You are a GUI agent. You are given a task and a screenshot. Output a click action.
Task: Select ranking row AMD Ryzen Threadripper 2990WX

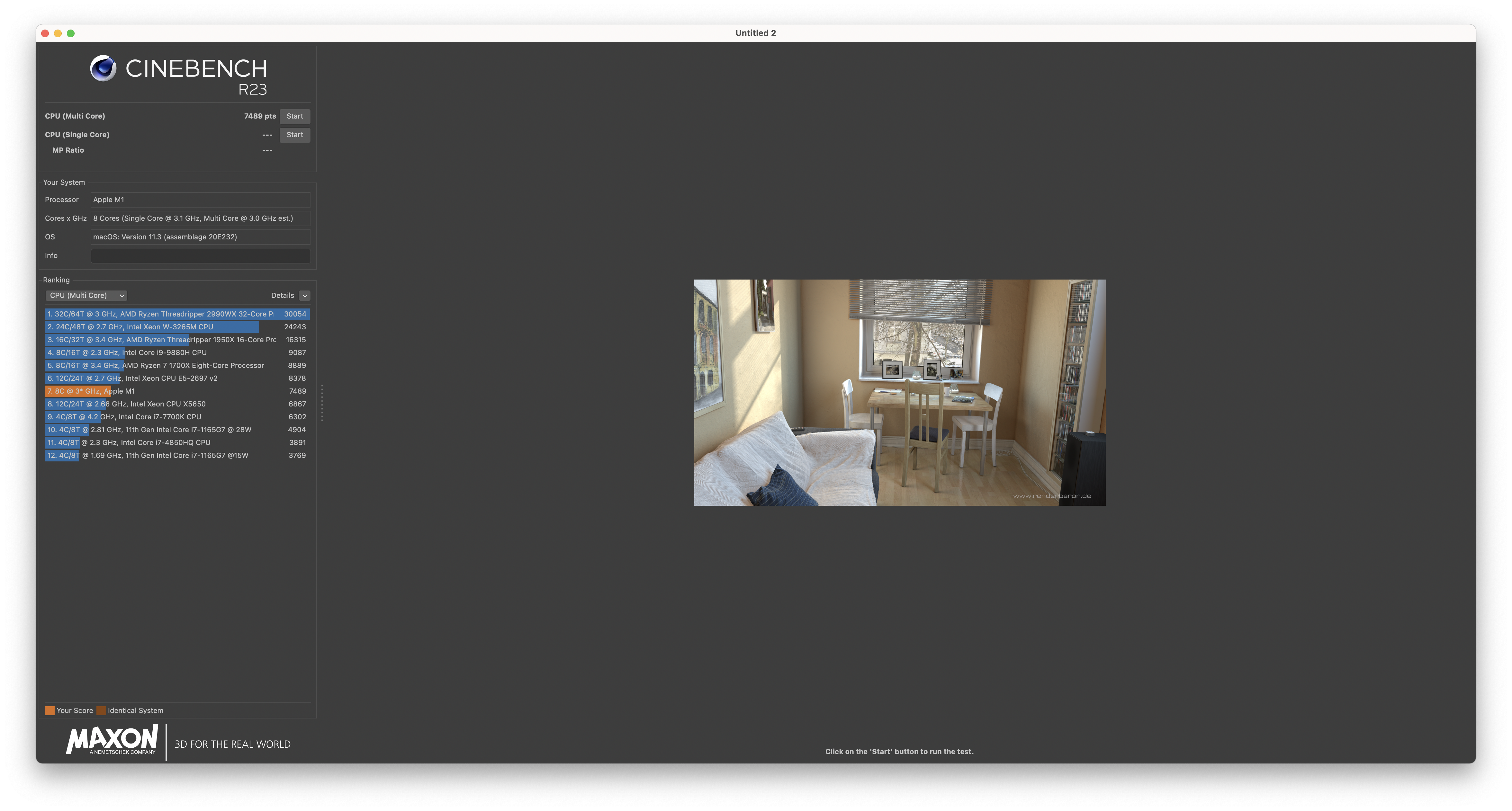coord(177,315)
